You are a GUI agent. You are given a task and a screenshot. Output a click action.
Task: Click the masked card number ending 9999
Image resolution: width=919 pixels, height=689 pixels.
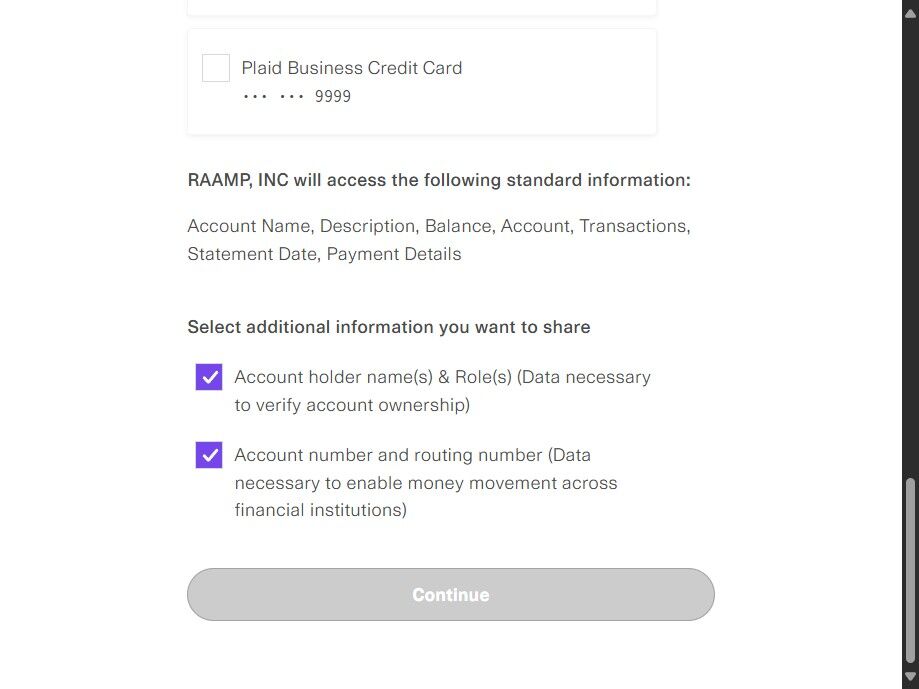point(297,97)
